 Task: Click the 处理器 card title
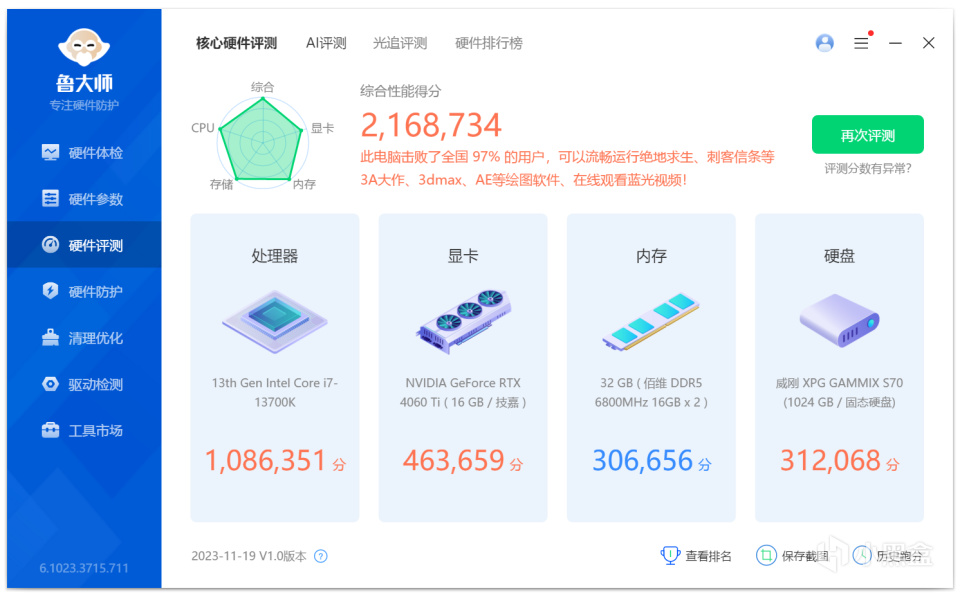(274, 256)
